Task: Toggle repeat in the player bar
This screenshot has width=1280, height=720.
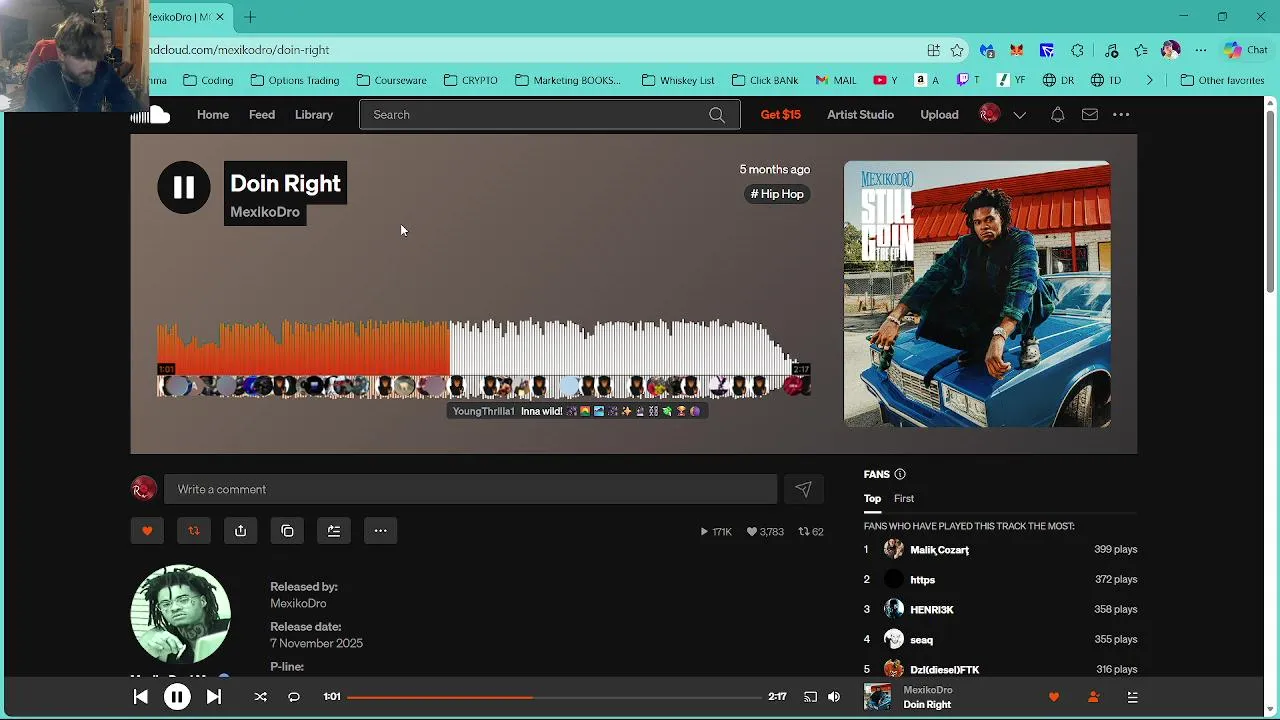Action: (x=294, y=697)
